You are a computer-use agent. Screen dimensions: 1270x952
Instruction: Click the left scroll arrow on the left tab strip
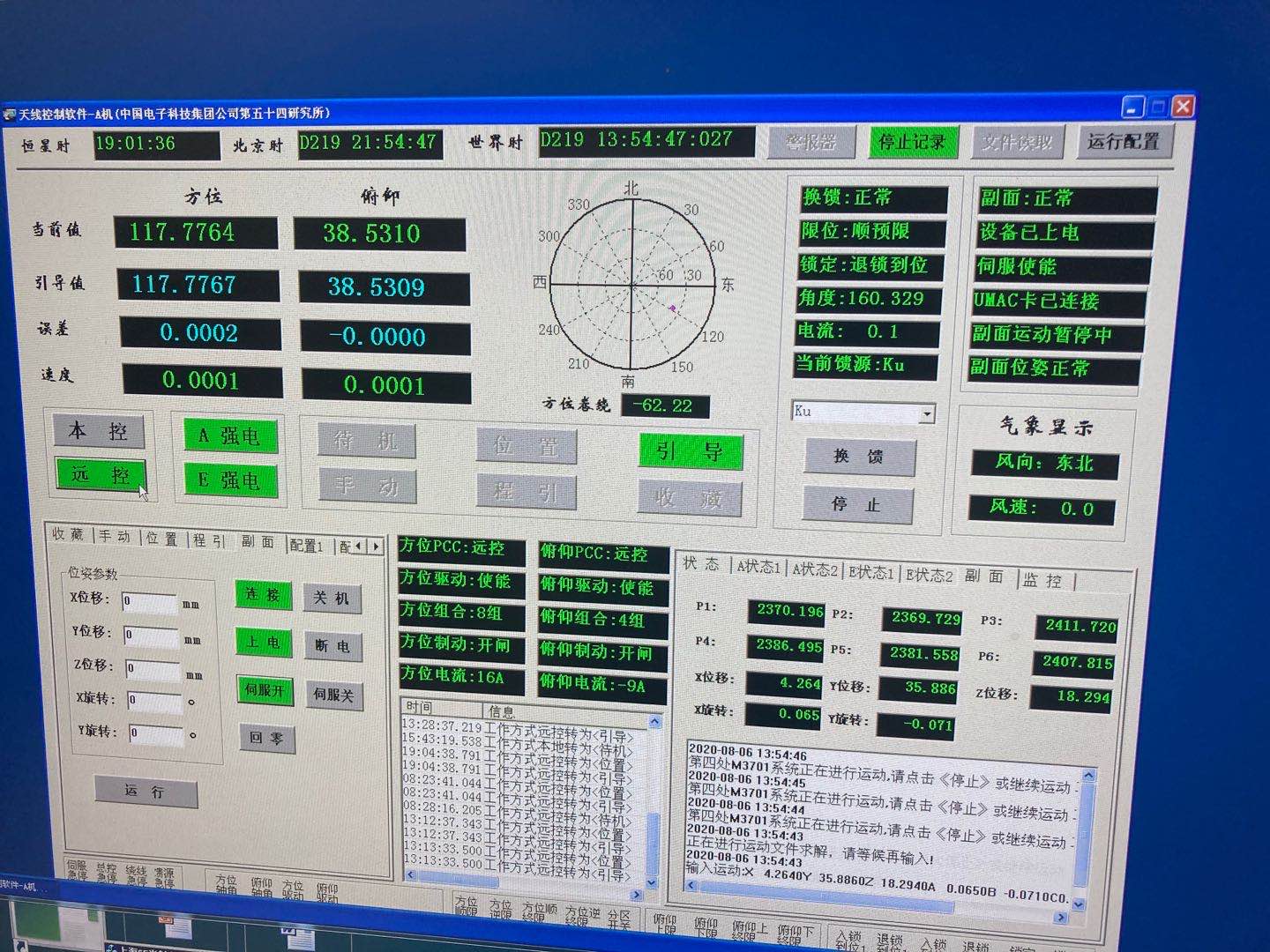coord(359,547)
